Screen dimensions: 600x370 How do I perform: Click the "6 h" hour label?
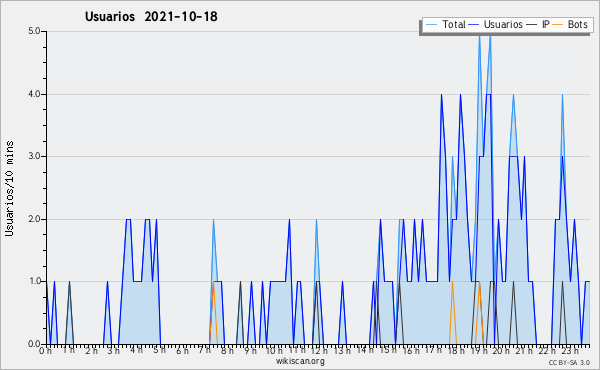pyautogui.click(x=182, y=351)
